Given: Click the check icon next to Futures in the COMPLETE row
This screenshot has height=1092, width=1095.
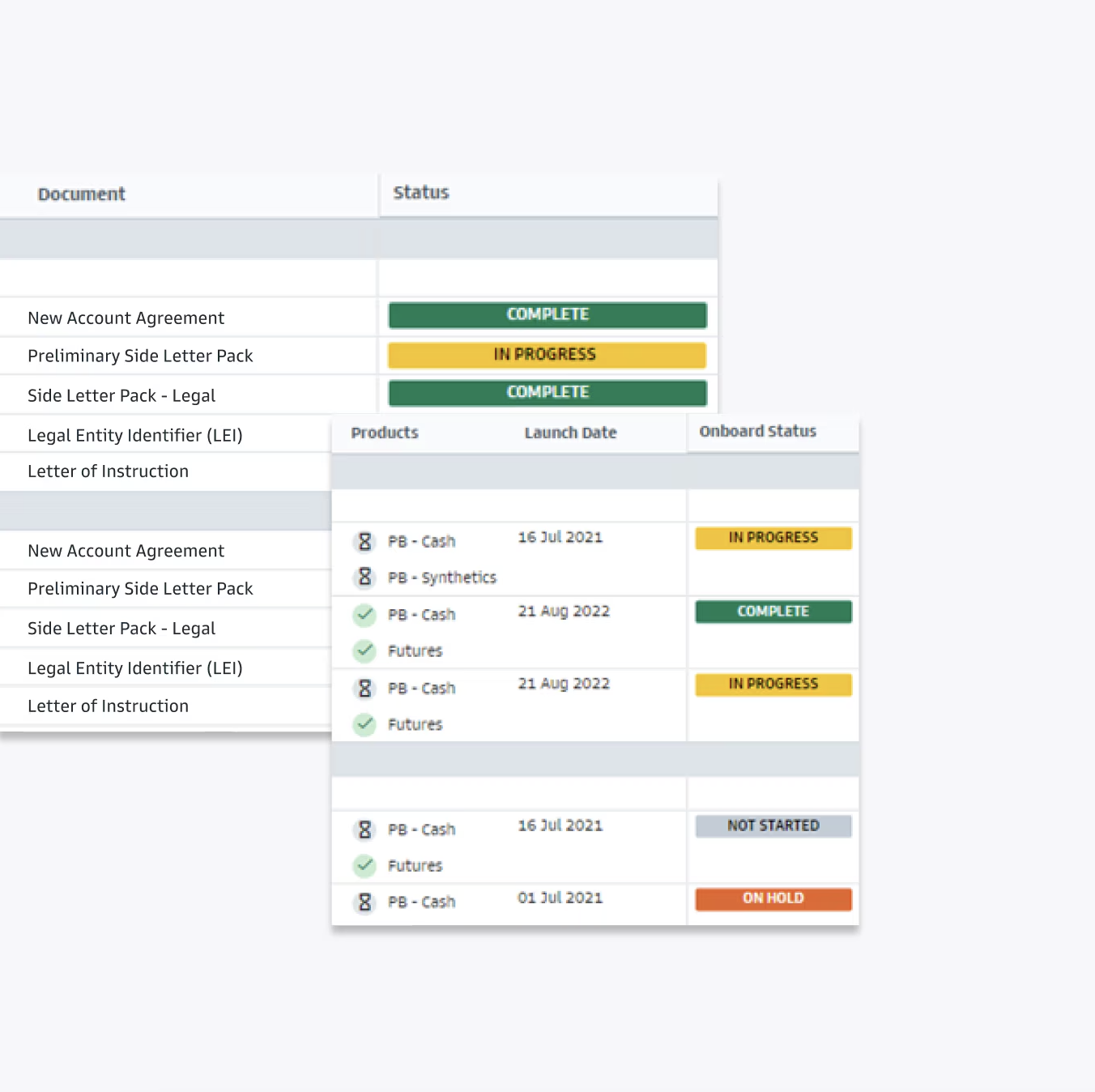Looking at the screenshot, I should pyautogui.click(x=364, y=650).
